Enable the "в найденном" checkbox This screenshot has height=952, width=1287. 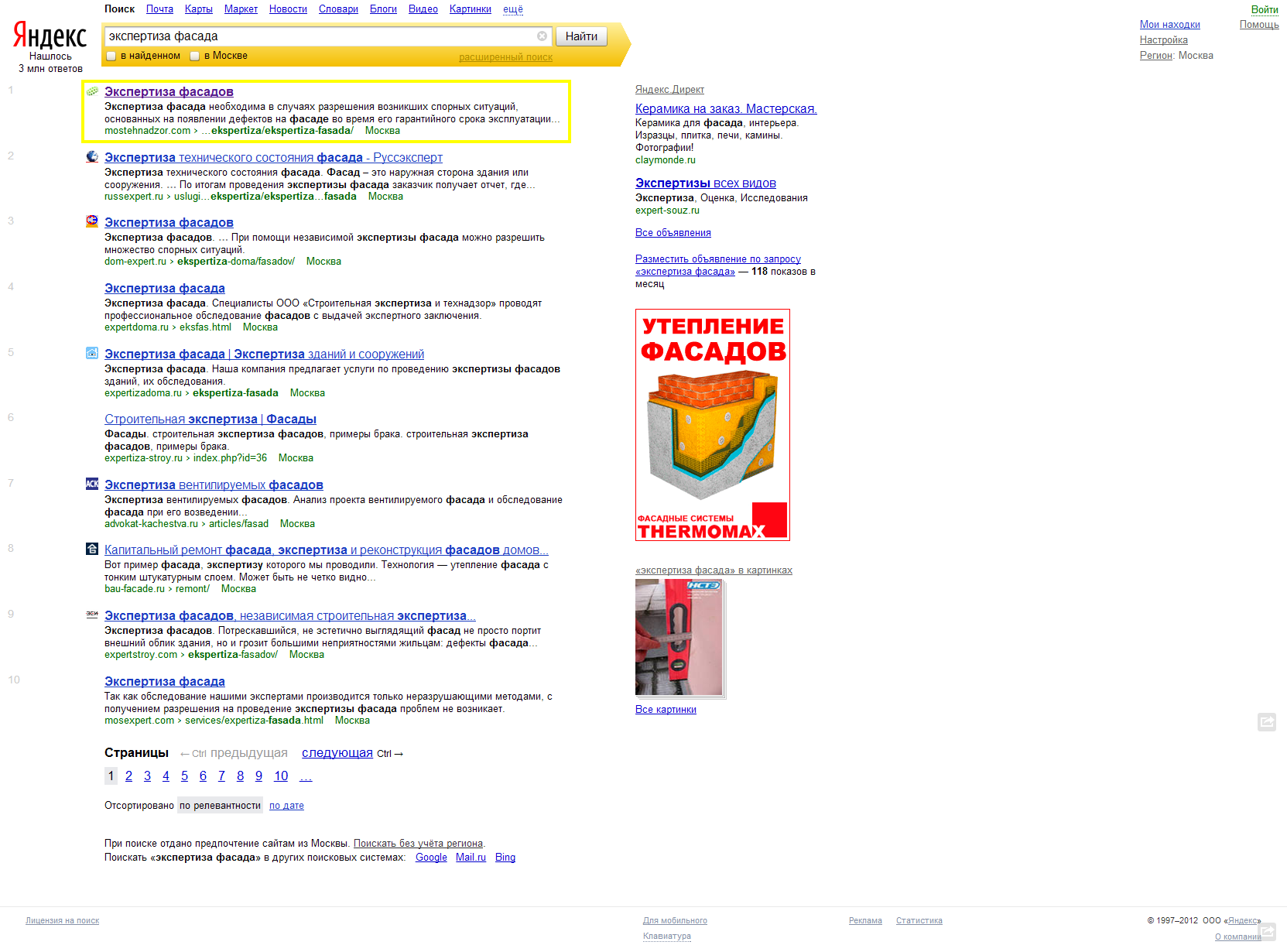coord(111,56)
